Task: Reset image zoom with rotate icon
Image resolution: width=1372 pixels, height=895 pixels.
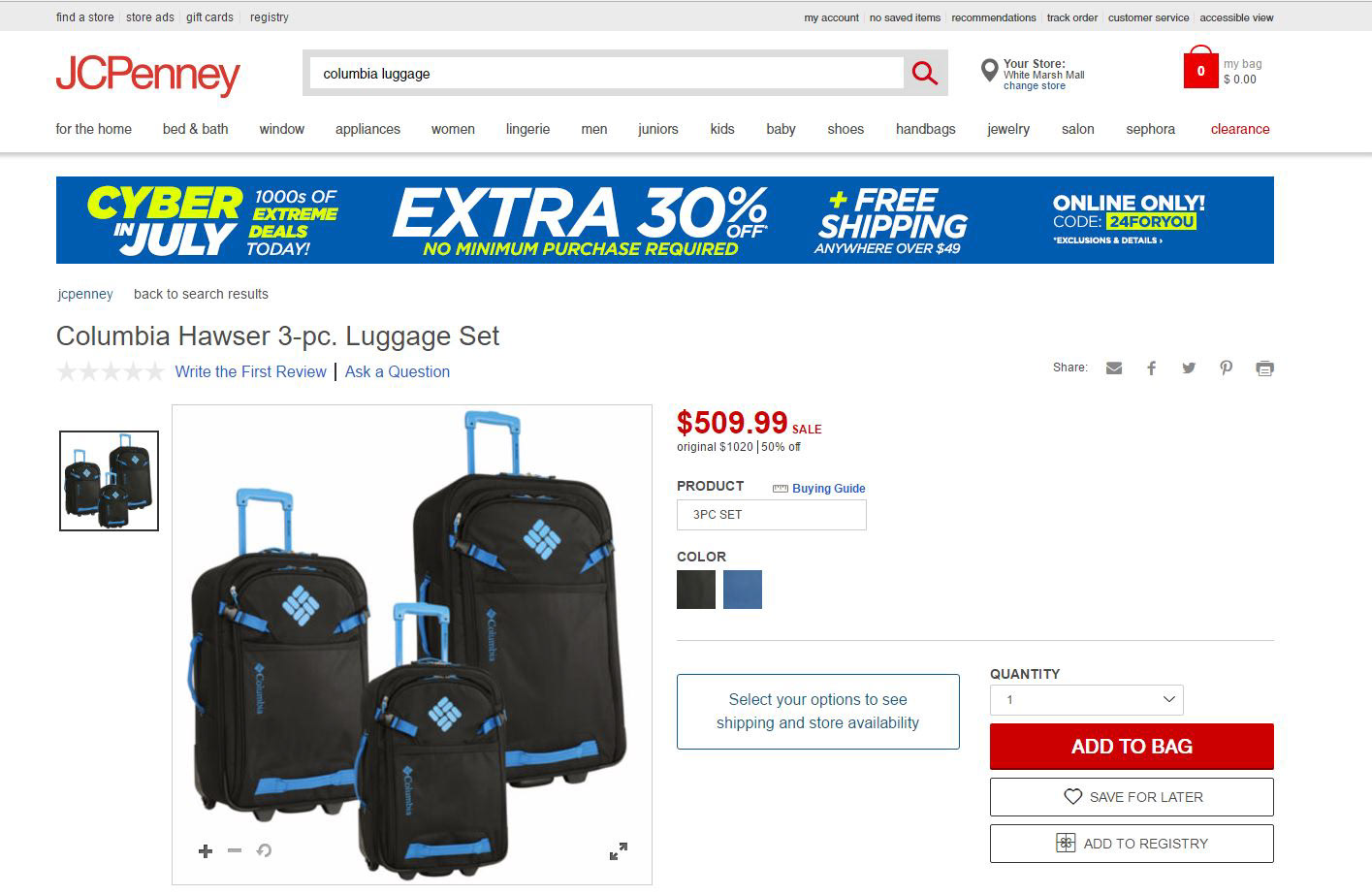Action: (x=264, y=850)
